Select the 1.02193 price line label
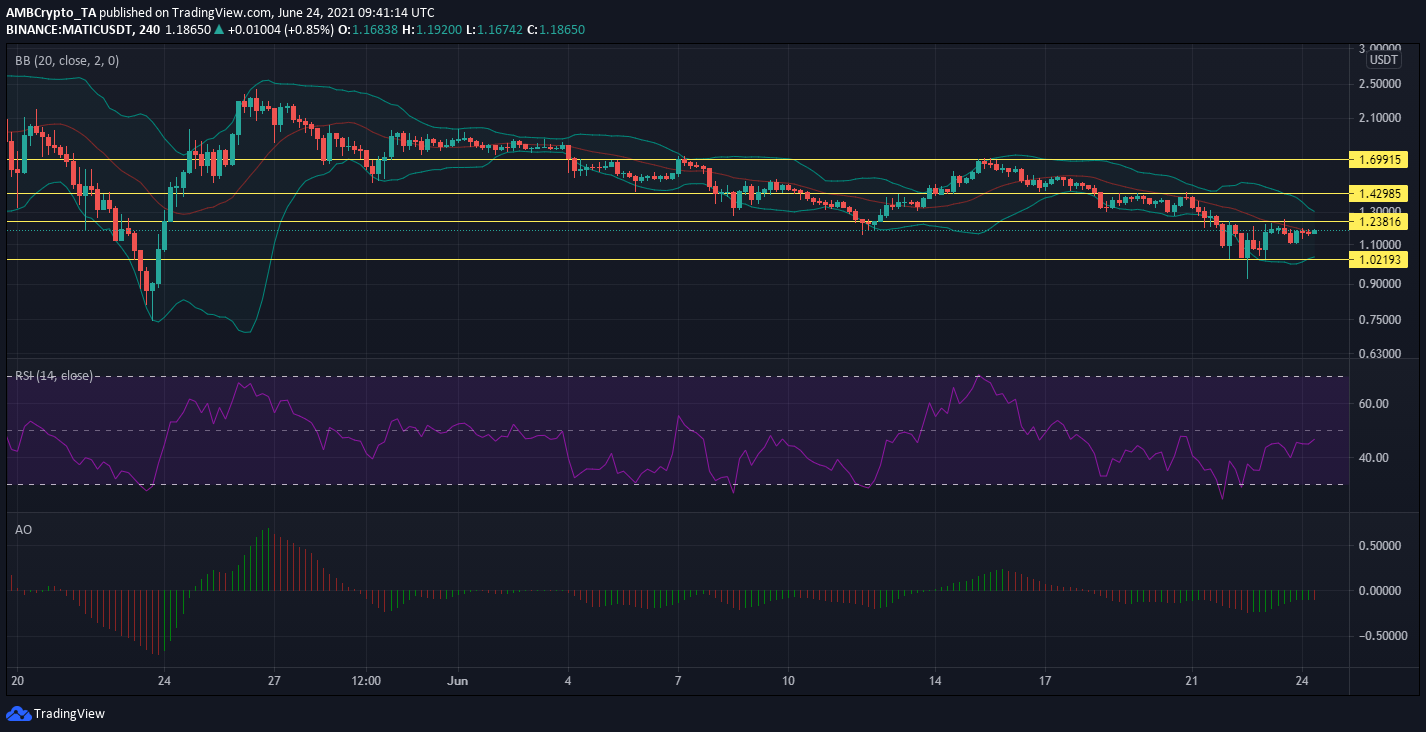Image resolution: width=1426 pixels, height=732 pixels. click(1377, 259)
